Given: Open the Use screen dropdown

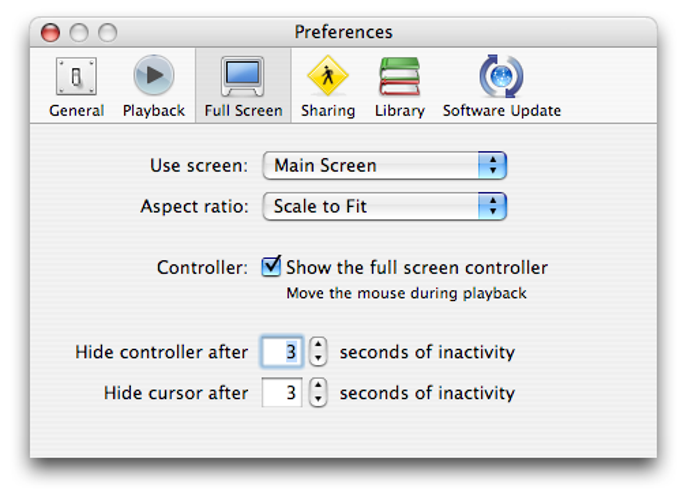Looking at the screenshot, I should pyautogui.click(x=385, y=166).
